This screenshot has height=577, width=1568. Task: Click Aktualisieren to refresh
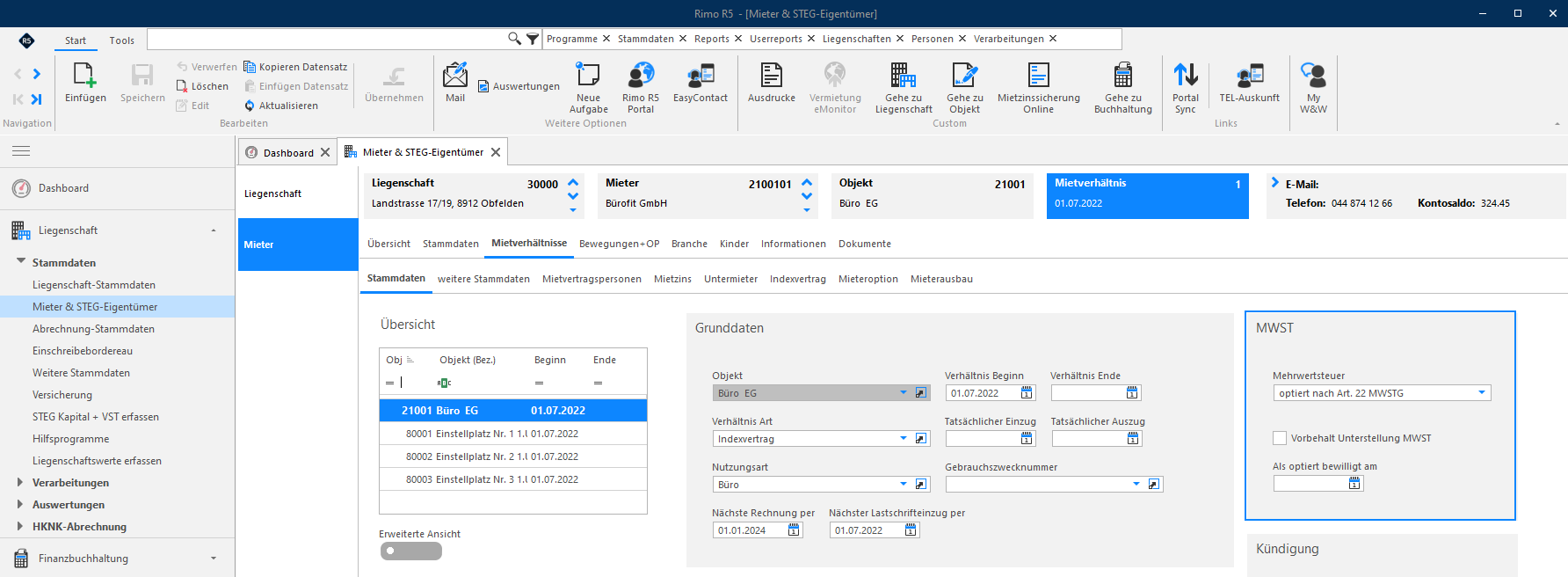pyautogui.click(x=281, y=106)
